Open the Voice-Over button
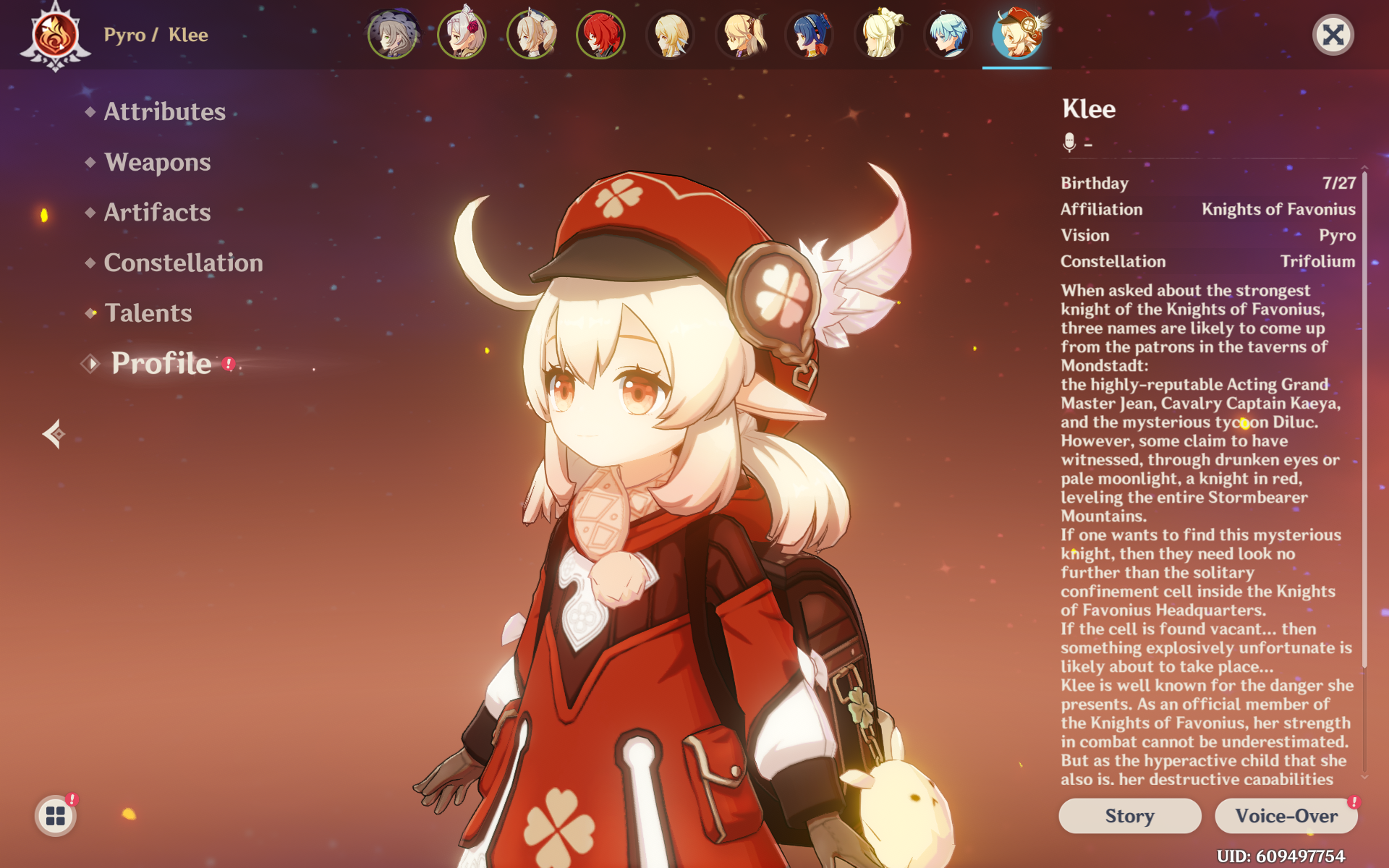 (1286, 816)
